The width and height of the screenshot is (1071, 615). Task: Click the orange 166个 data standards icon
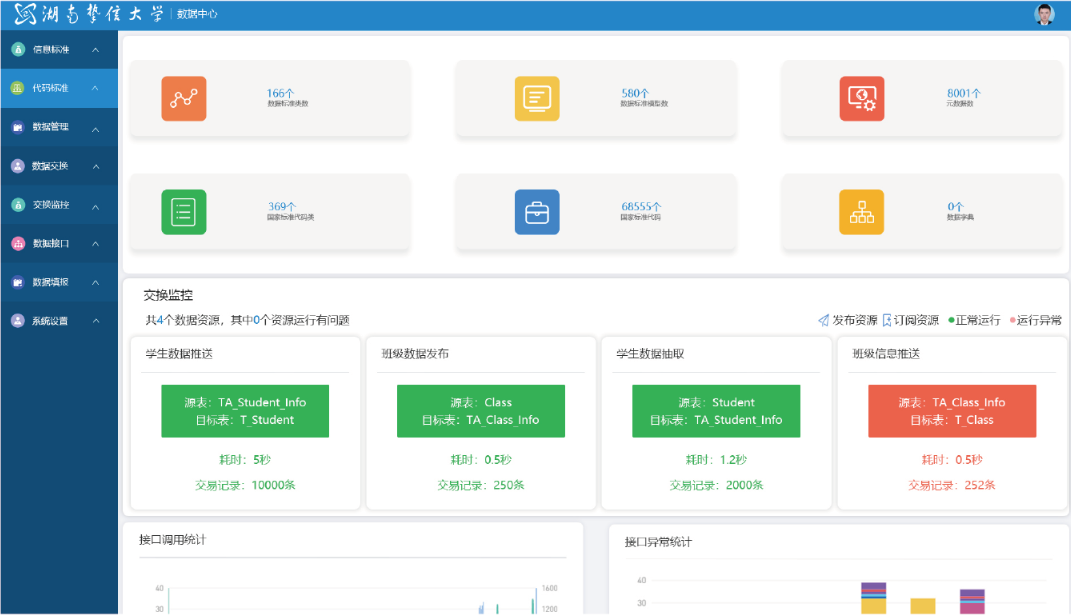[x=183, y=98]
